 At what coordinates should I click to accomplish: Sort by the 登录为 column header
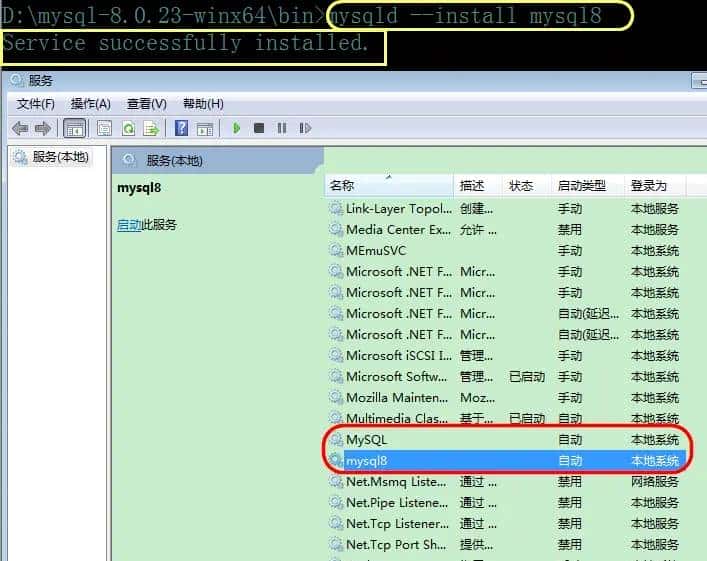[x=655, y=185]
